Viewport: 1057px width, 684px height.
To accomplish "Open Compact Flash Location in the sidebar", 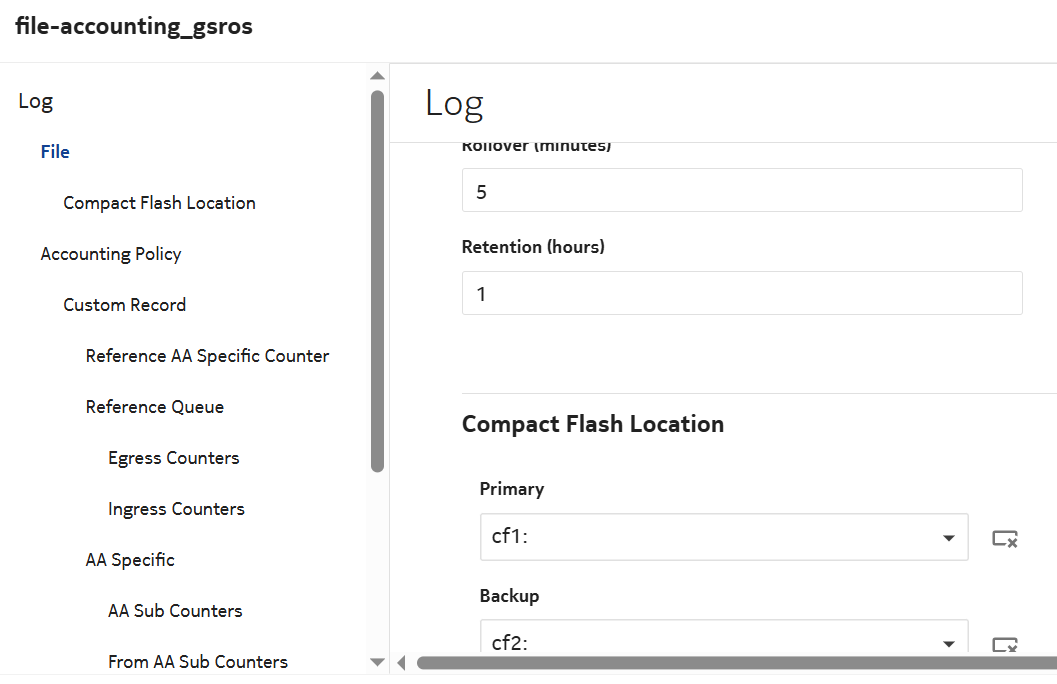I will (x=159, y=202).
